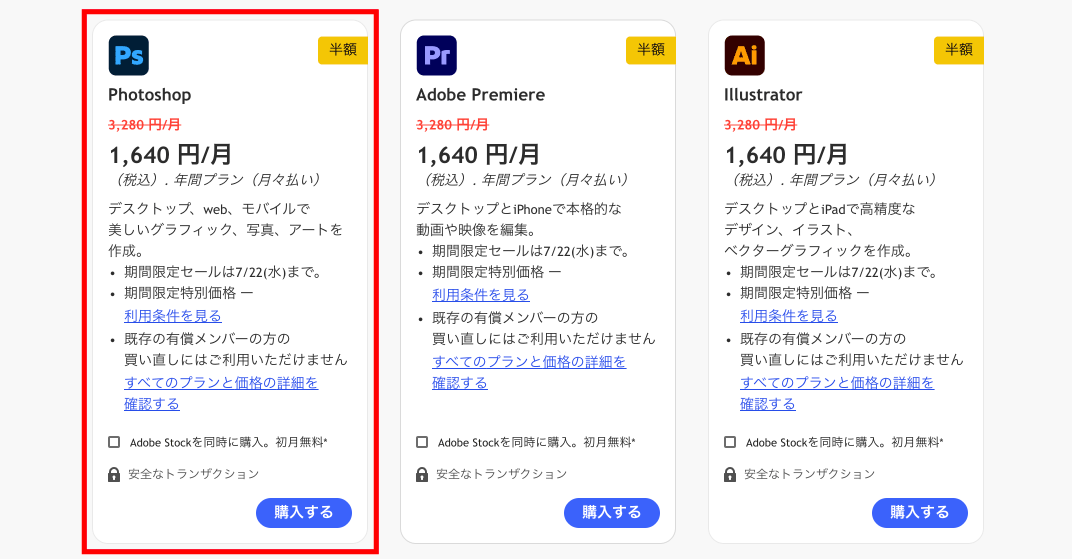
Task: Enable Adobe Stock checkbox in Adobe Premiere card
Action: tap(422, 442)
